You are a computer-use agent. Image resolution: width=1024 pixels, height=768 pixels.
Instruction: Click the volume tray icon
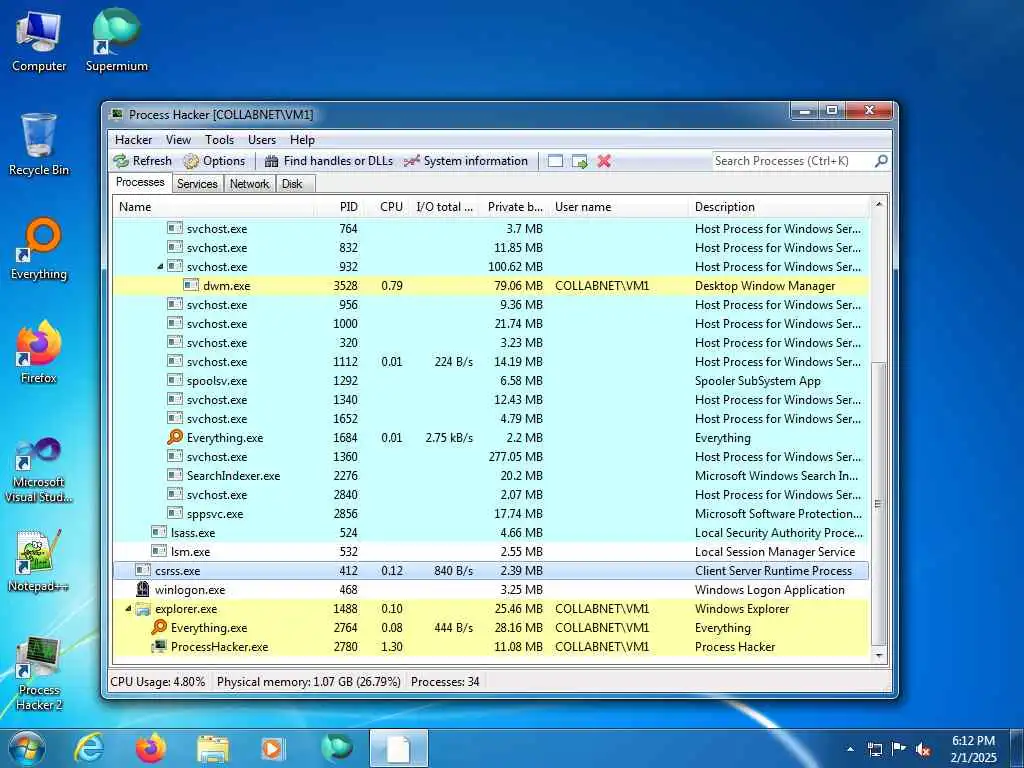923,749
